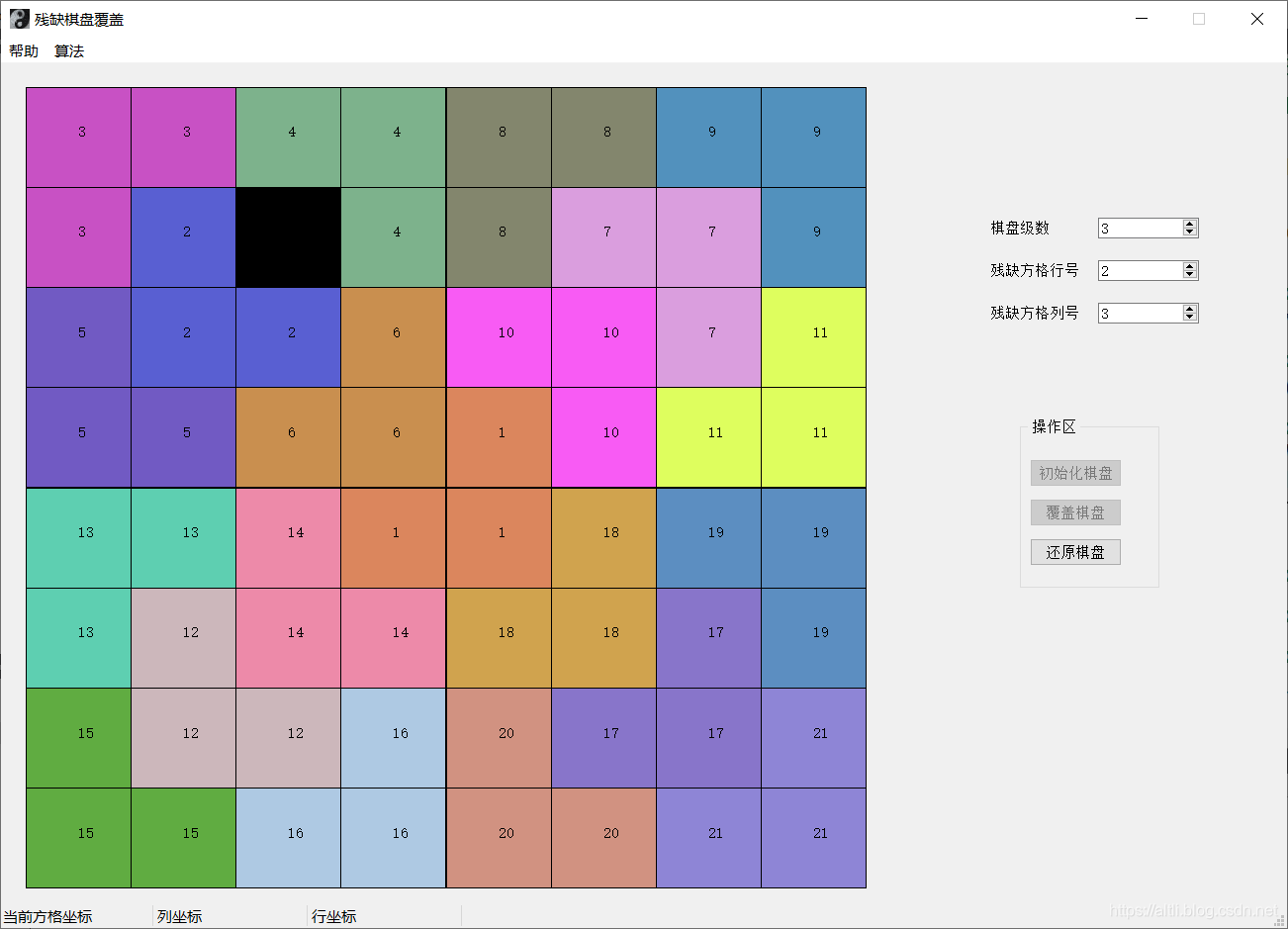Open the 帮助 menu

(x=22, y=50)
